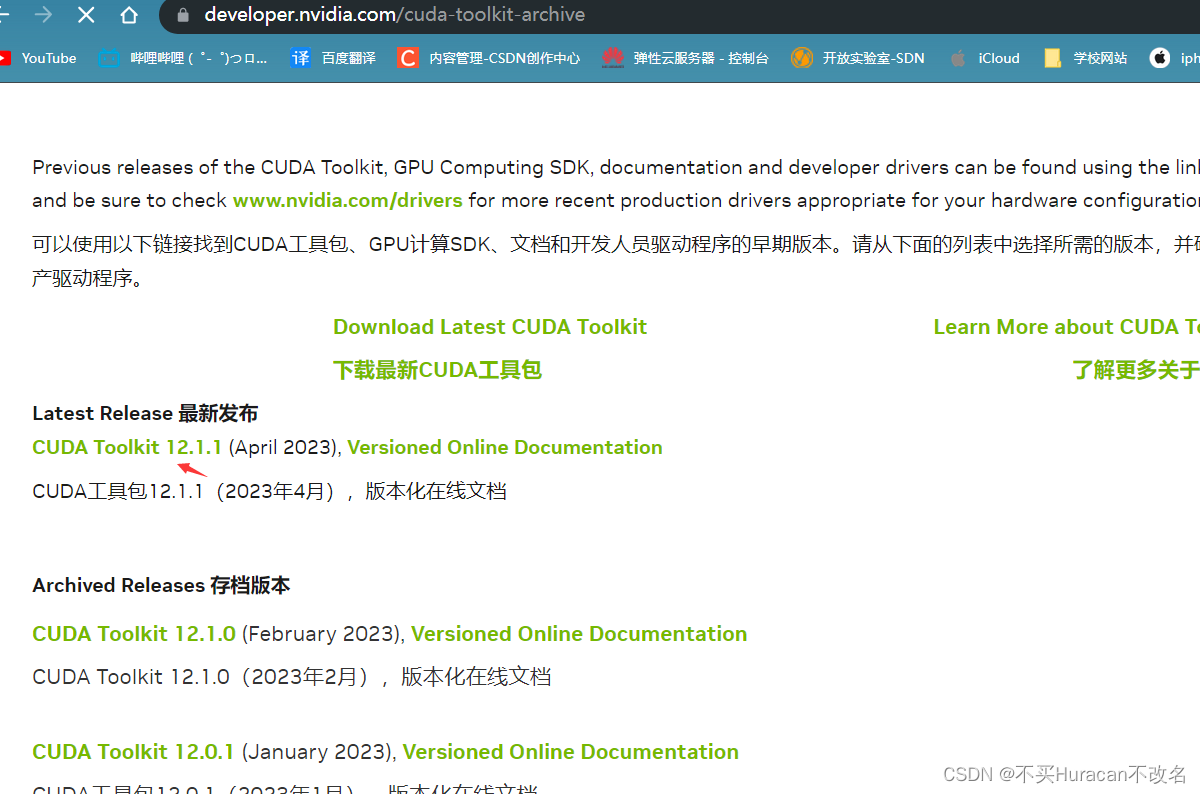Click the Archived Releases 存档版本 heading

click(161, 585)
